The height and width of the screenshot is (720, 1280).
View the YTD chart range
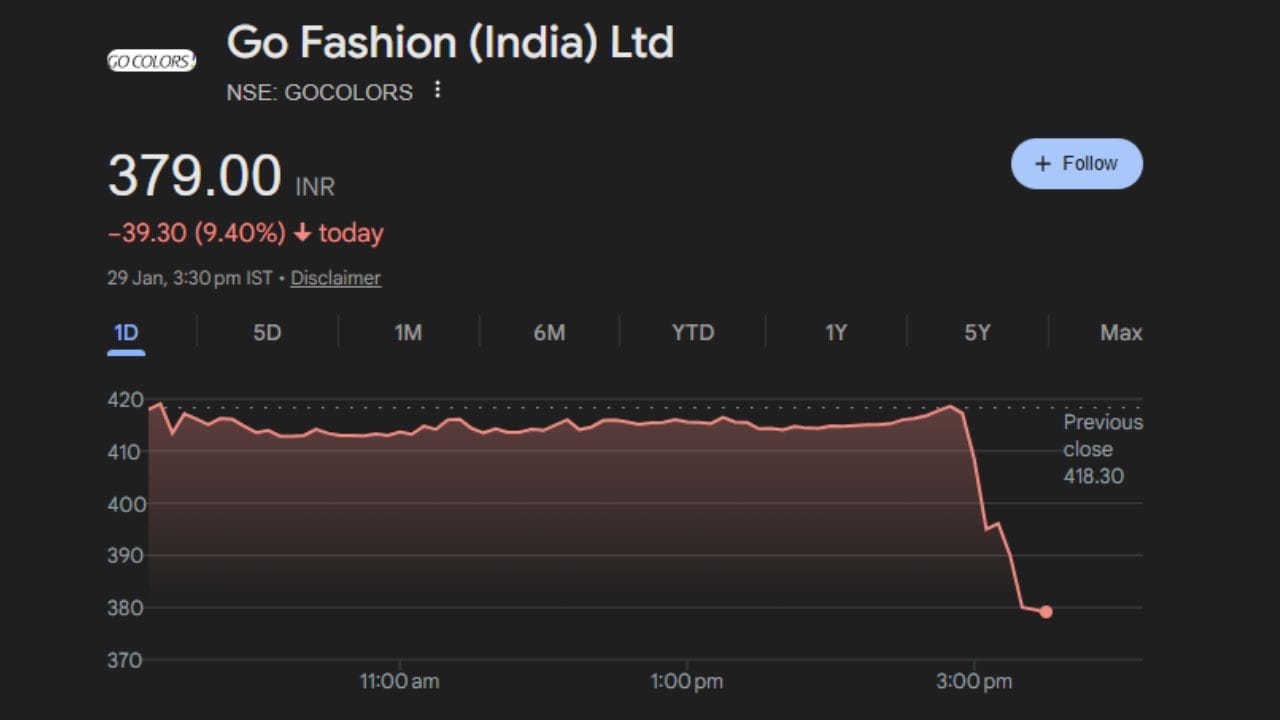(x=691, y=332)
